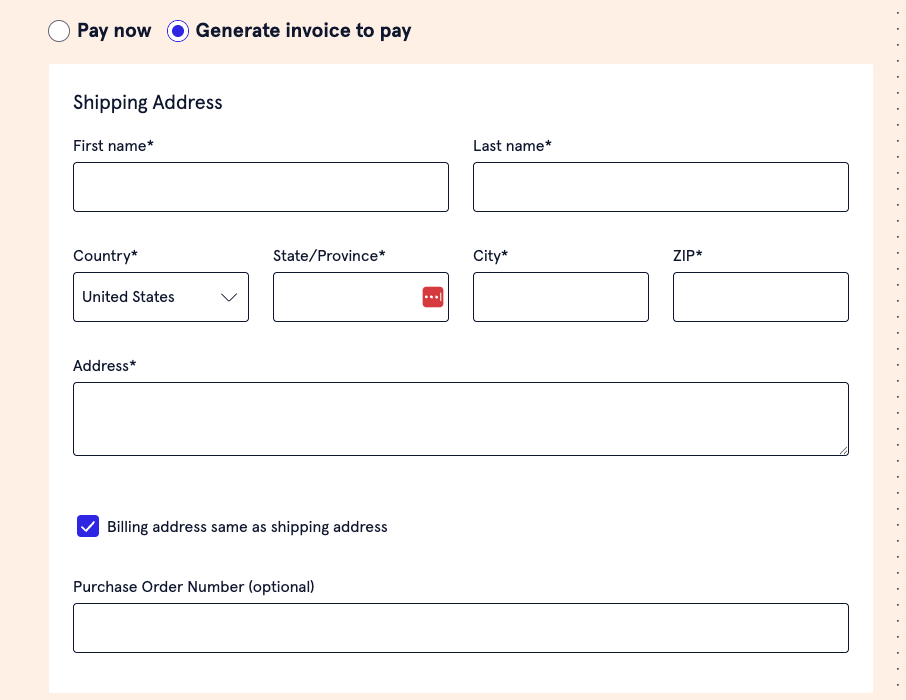Viewport: 906px width, 700px height.
Task: Click the Last name input field
Action: 660,187
